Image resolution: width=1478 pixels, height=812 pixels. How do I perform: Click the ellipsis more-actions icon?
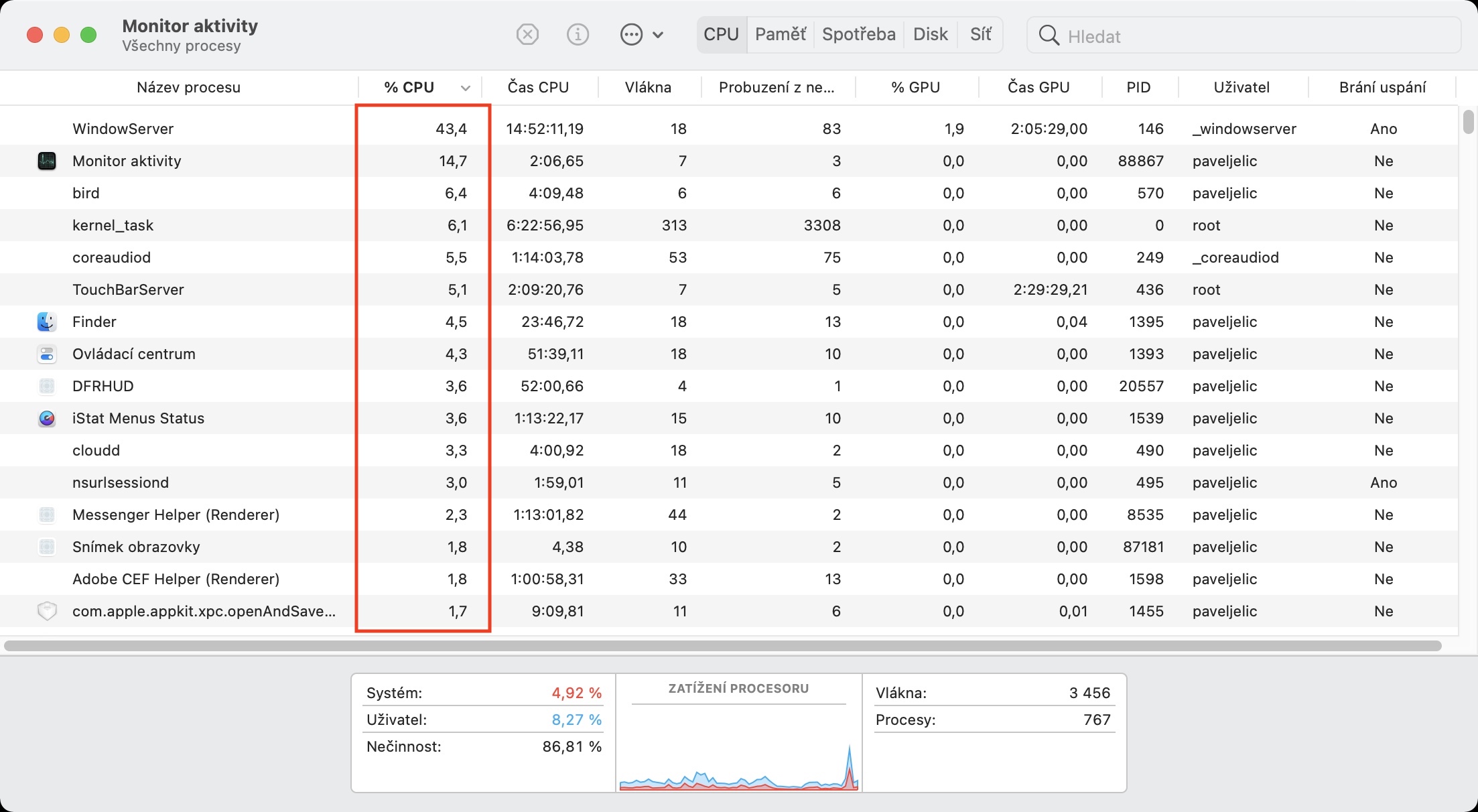(x=631, y=34)
